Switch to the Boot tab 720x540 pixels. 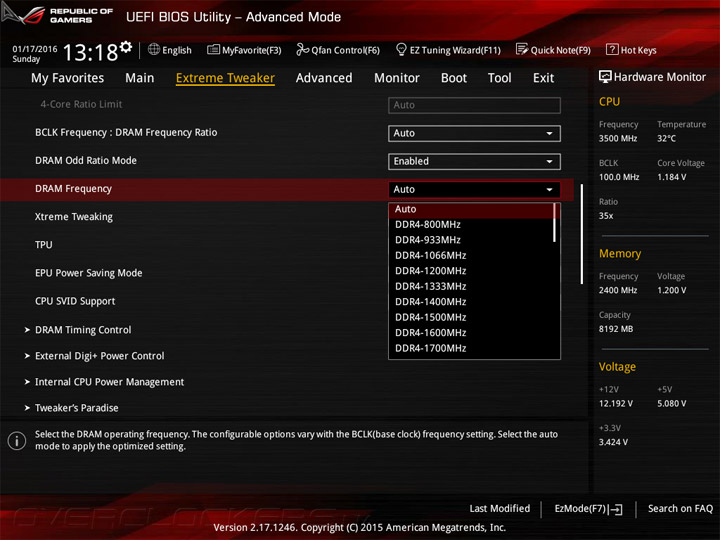(x=454, y=78)
